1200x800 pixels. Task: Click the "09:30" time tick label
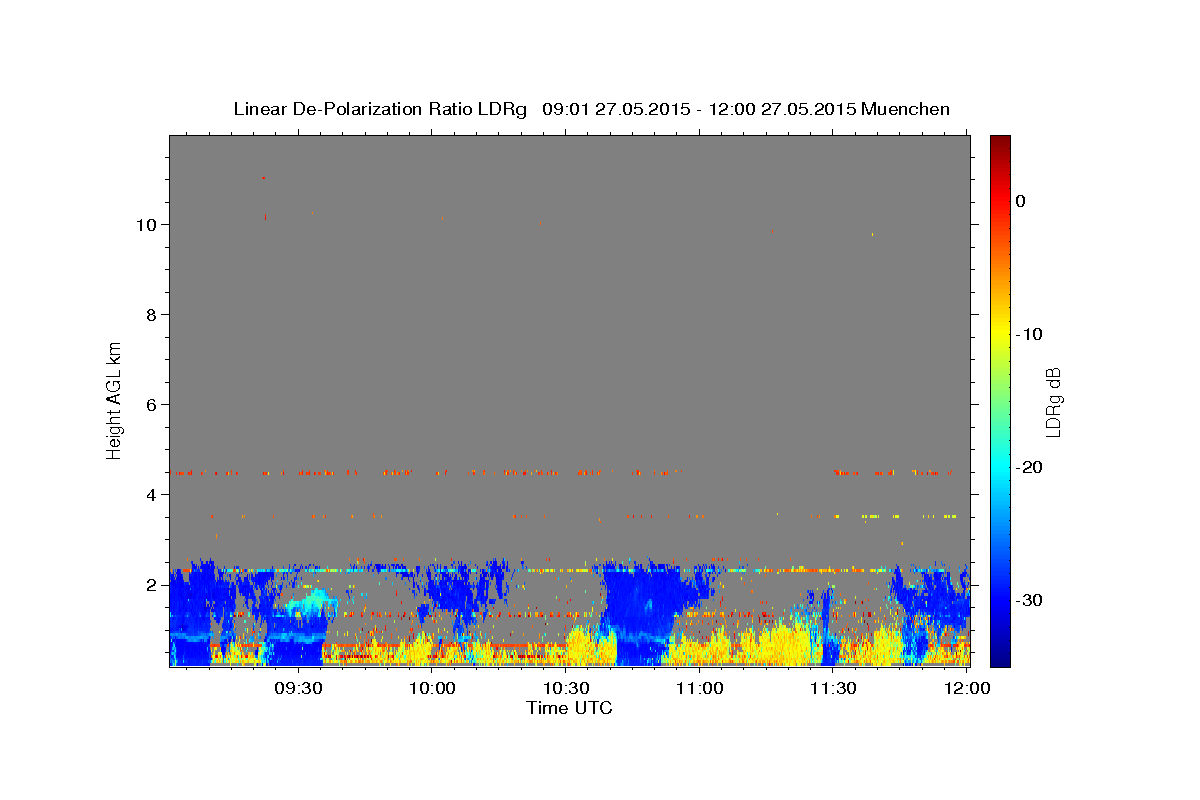298,688
